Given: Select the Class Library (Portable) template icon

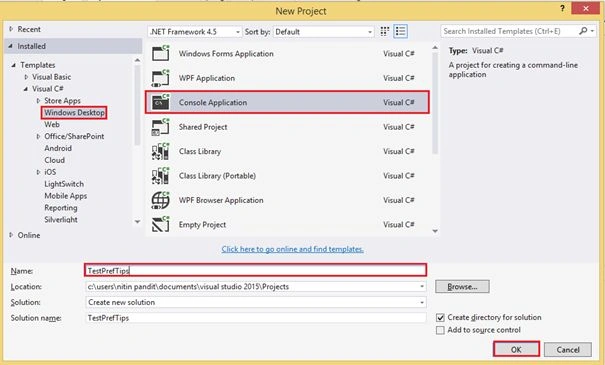Looking at the screenshot, I should click(161, 176).
